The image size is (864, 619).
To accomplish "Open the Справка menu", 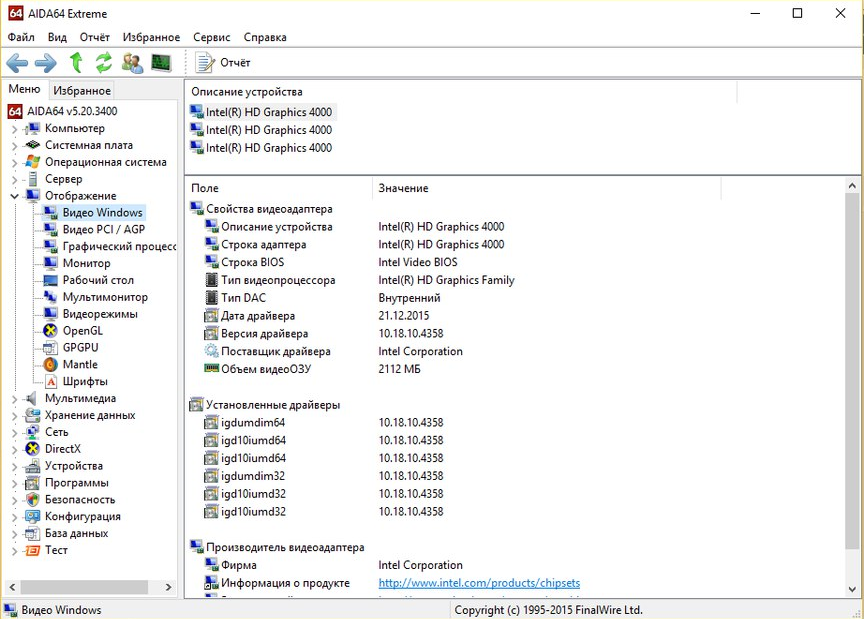I will pos(265,37).
